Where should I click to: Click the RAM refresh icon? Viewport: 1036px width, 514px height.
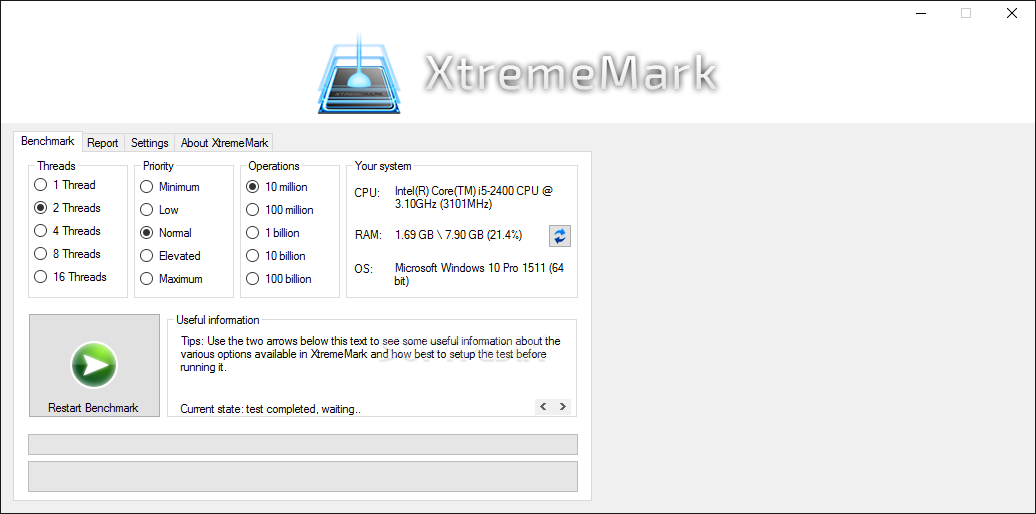[x=560, y=236]
